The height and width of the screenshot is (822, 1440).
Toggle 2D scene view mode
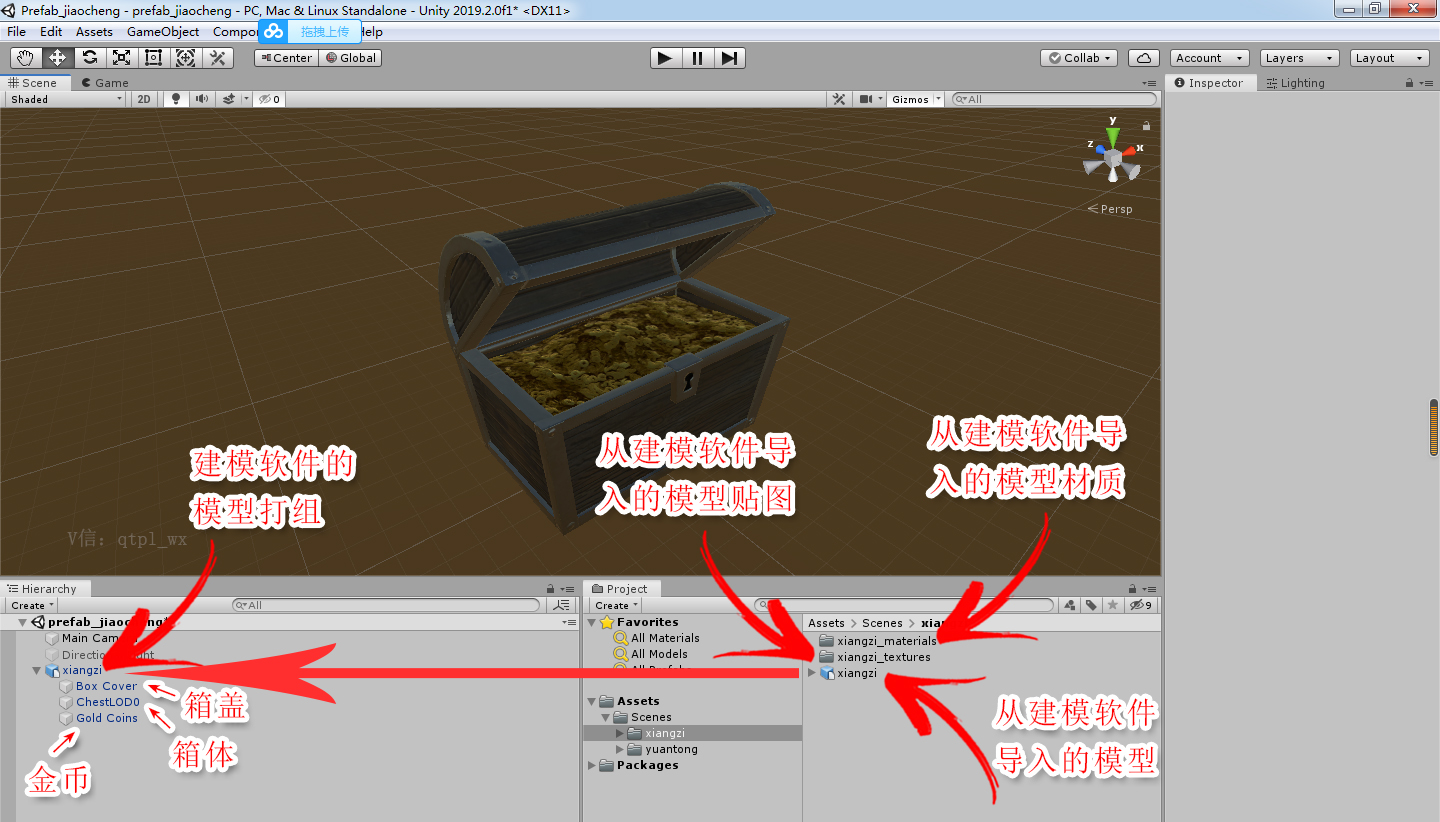(x=144, y=99)
